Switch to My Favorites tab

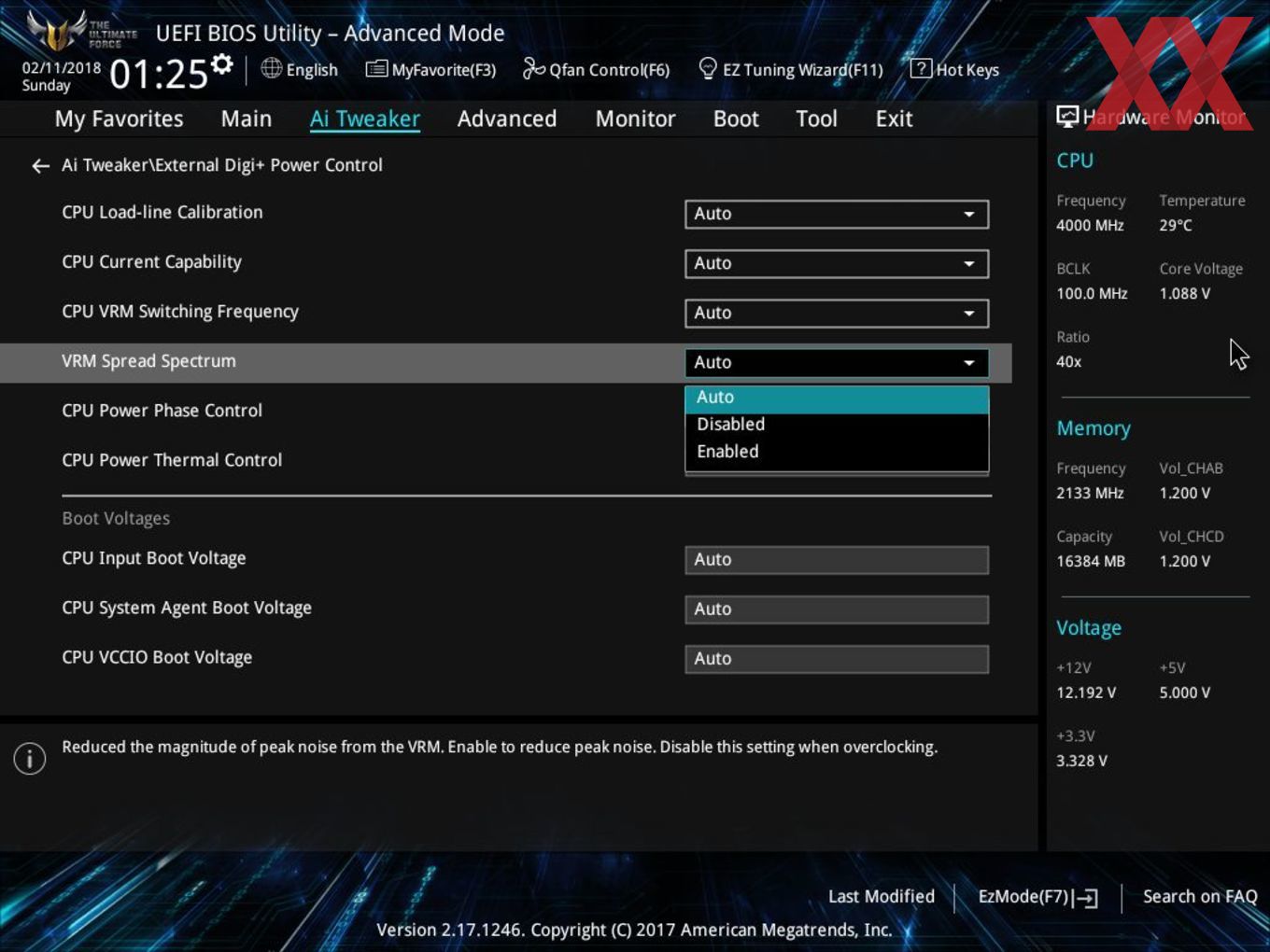click(x=119, y=119)
